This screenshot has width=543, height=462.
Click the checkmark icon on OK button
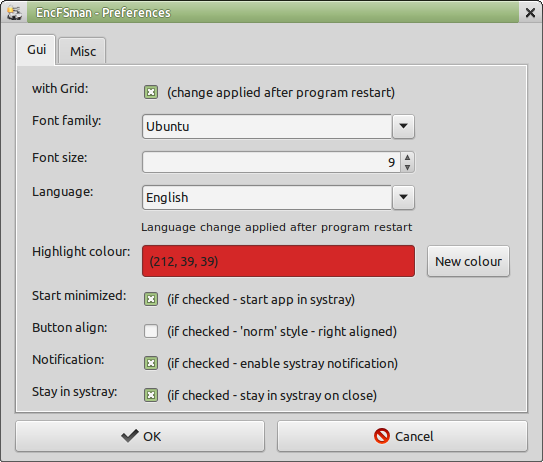point(130,436)
